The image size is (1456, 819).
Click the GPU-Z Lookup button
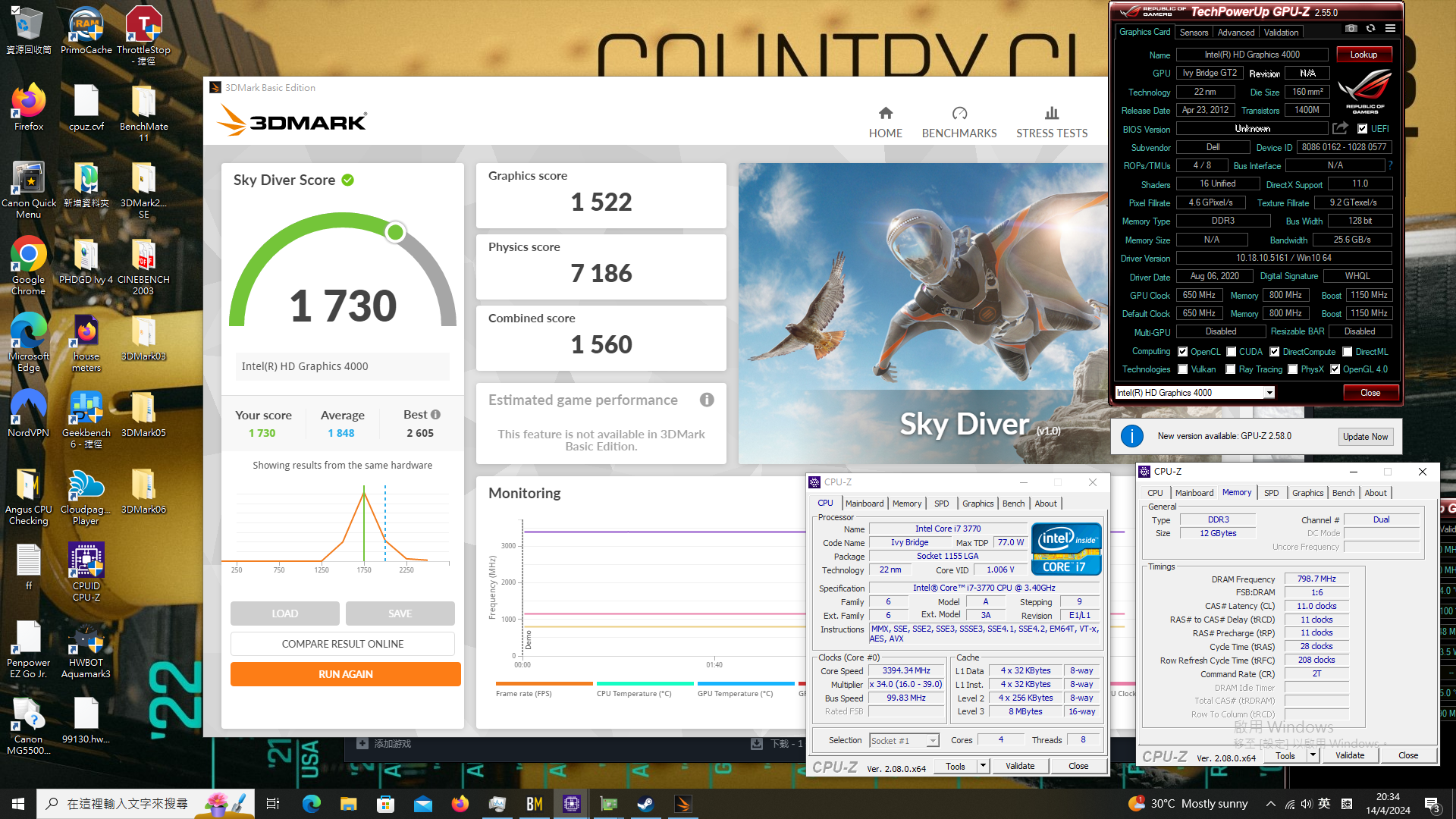[x=1363, y=55]
